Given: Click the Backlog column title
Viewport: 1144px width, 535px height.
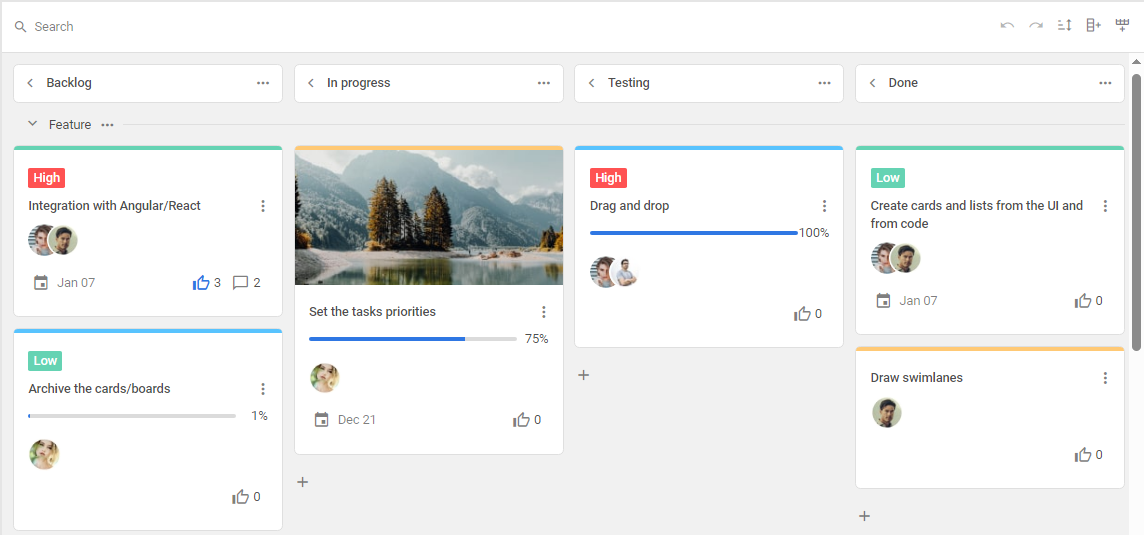Looking at the screenshot, I should (x=69, y=83).
